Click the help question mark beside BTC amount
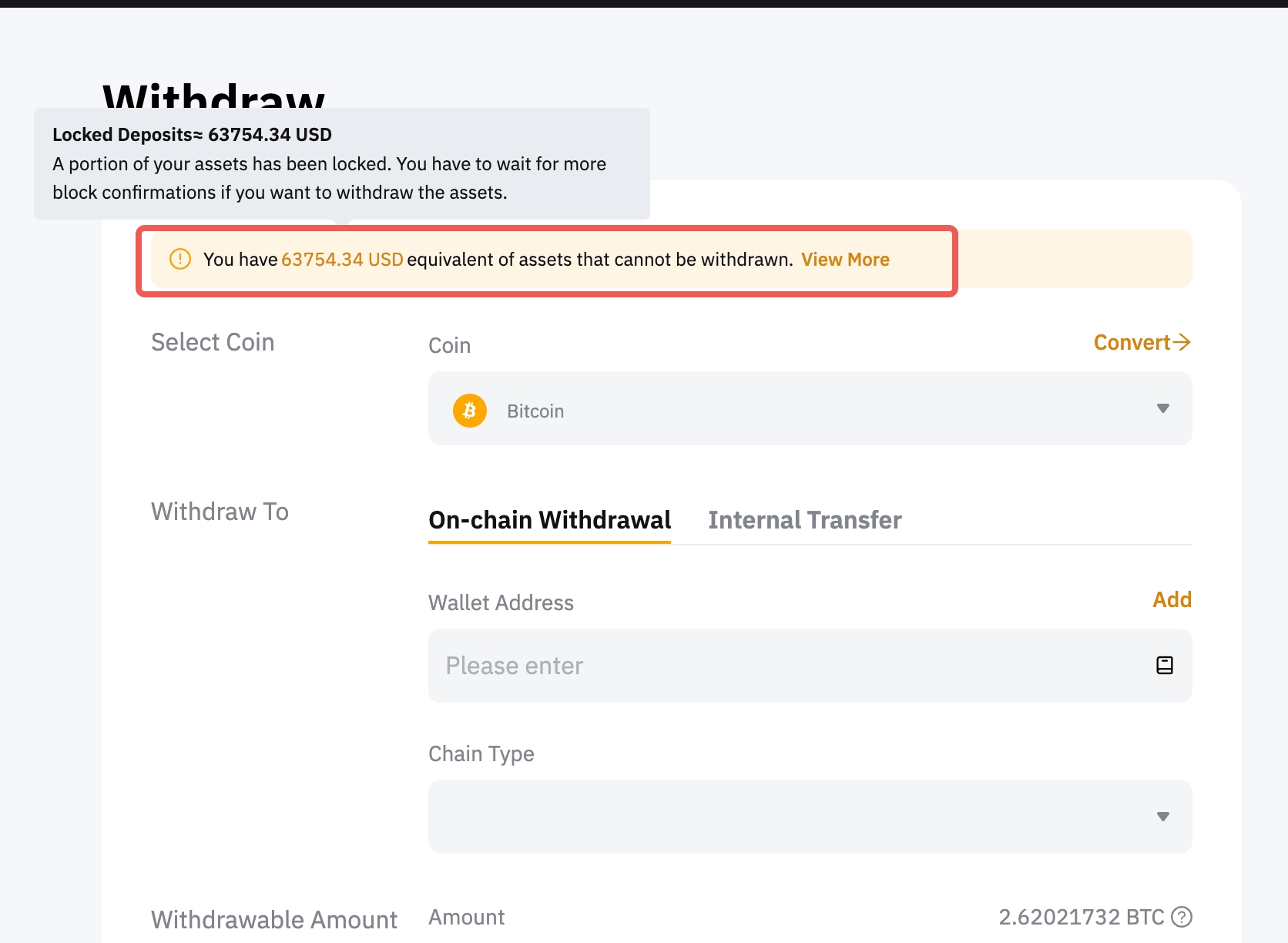The height and width of the screenshot is (943, 1288). pos(1181,917)
